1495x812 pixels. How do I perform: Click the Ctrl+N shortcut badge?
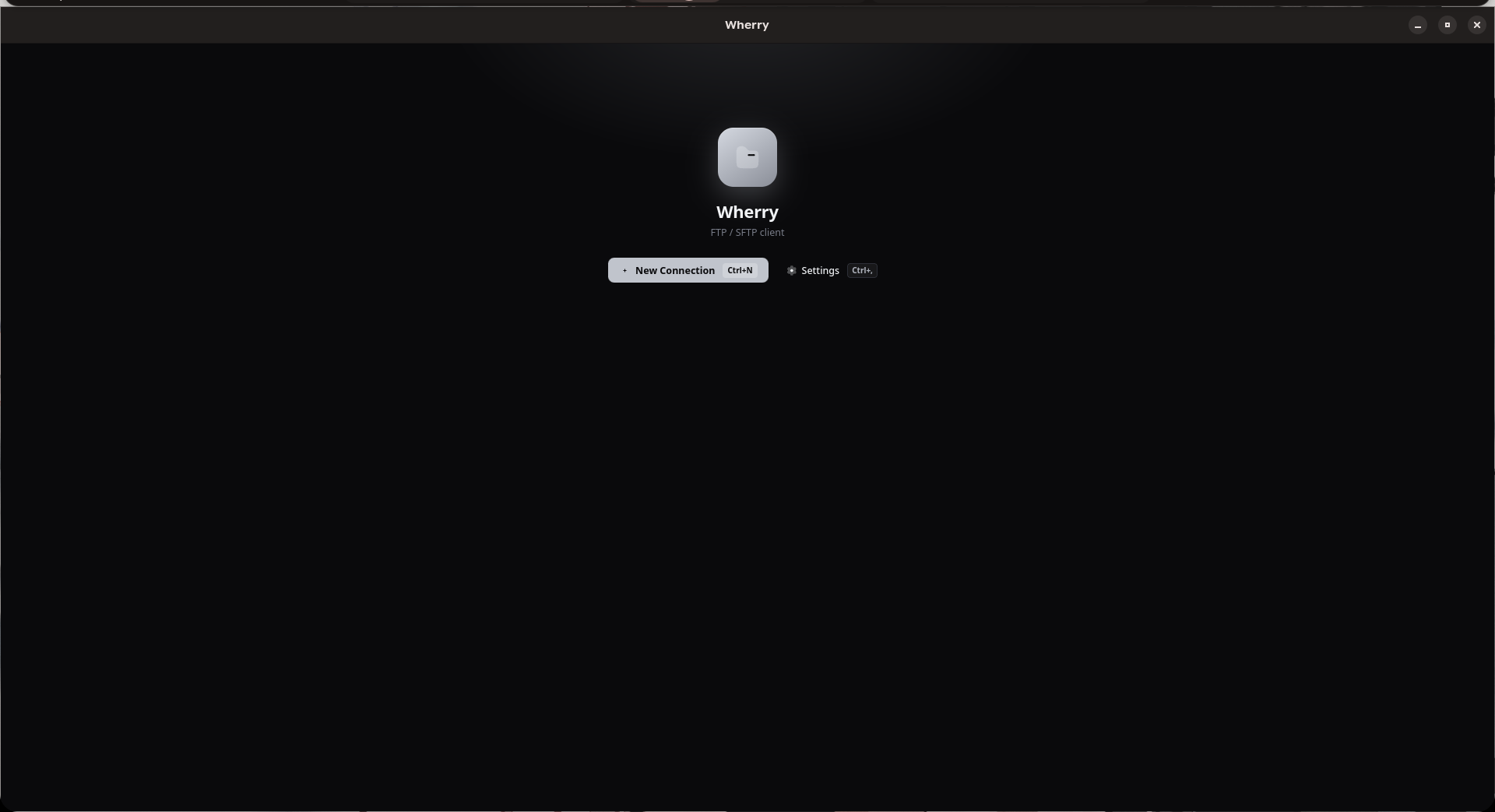[x=740, y=270]
